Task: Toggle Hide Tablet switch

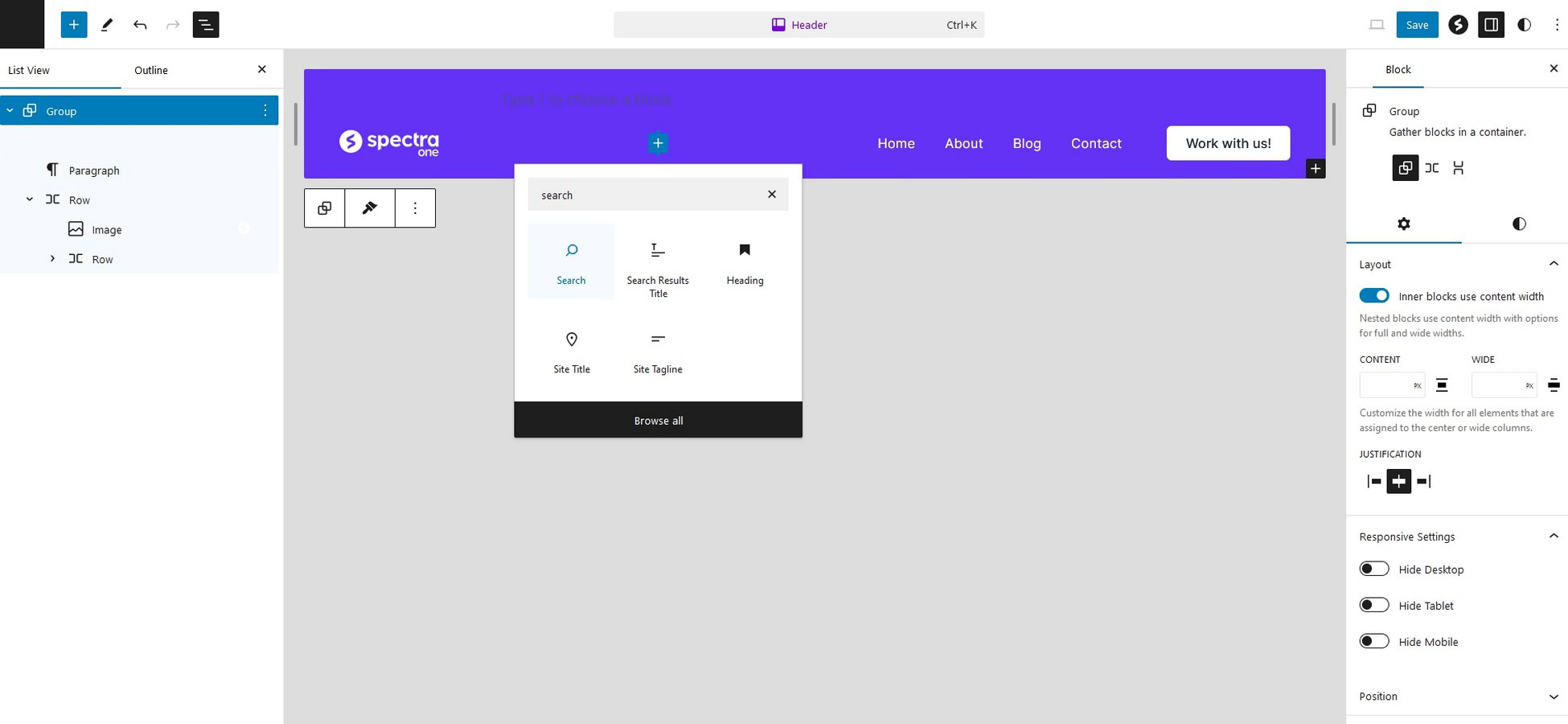Action: 1374,605
